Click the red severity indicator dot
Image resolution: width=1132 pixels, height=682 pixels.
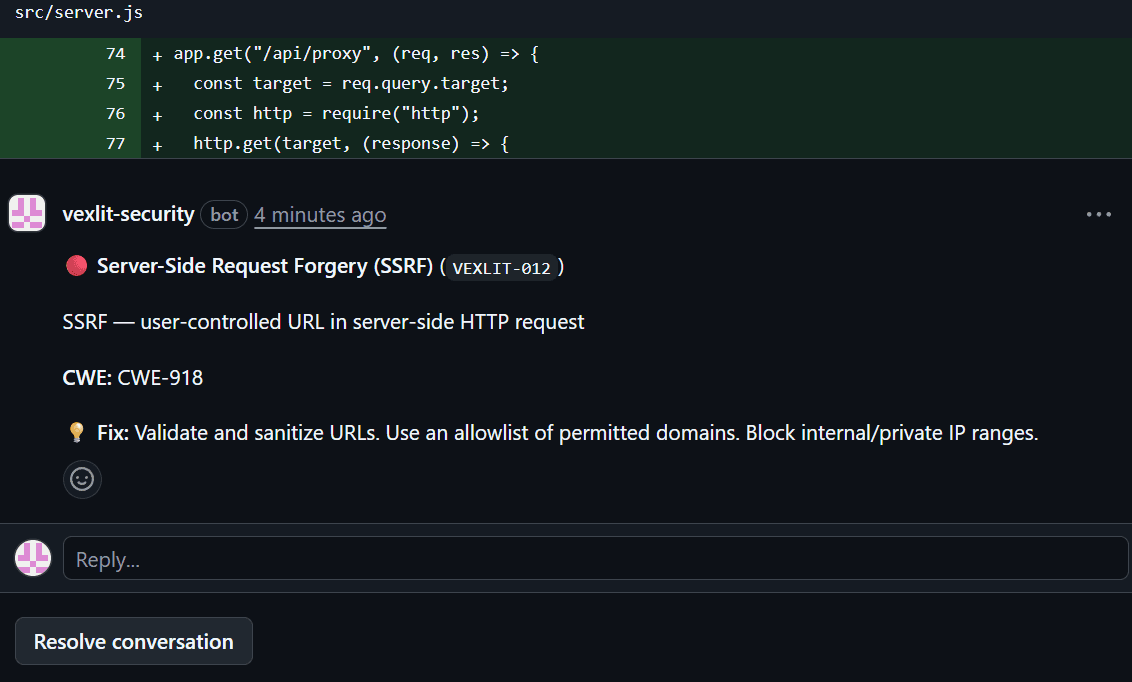click(x=75, y=265)
